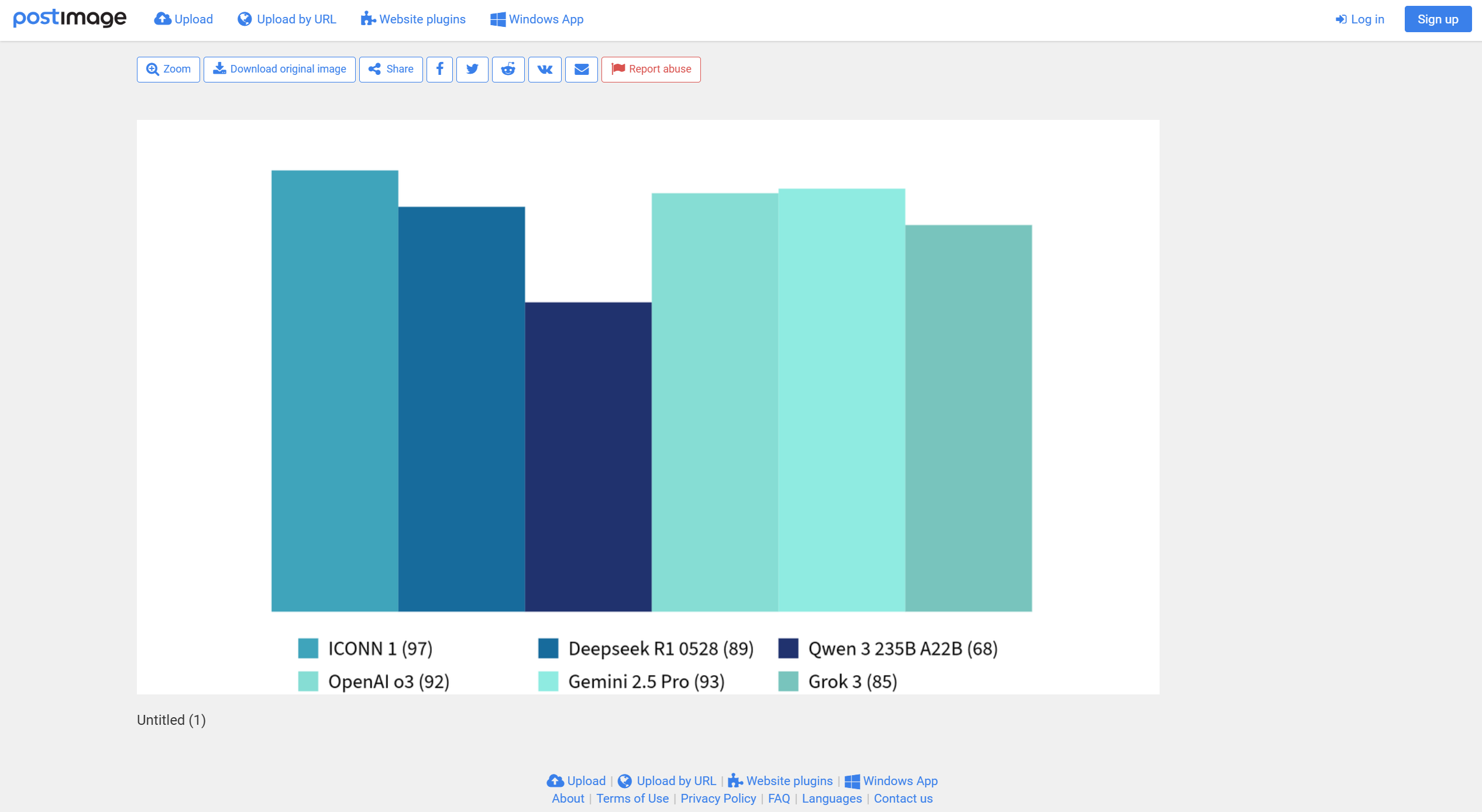Open Windows App in top navigation
1482x812 pixels.
(537, 19)
